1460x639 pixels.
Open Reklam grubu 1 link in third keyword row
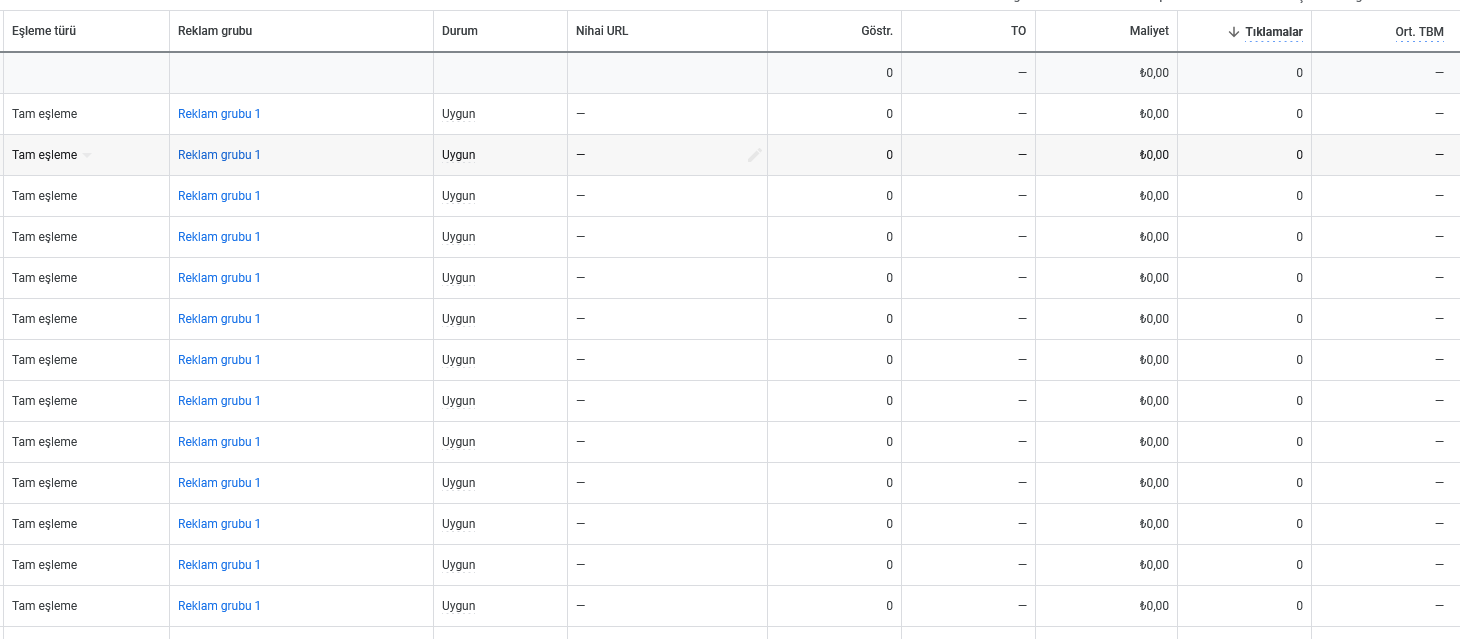[219, 196]
